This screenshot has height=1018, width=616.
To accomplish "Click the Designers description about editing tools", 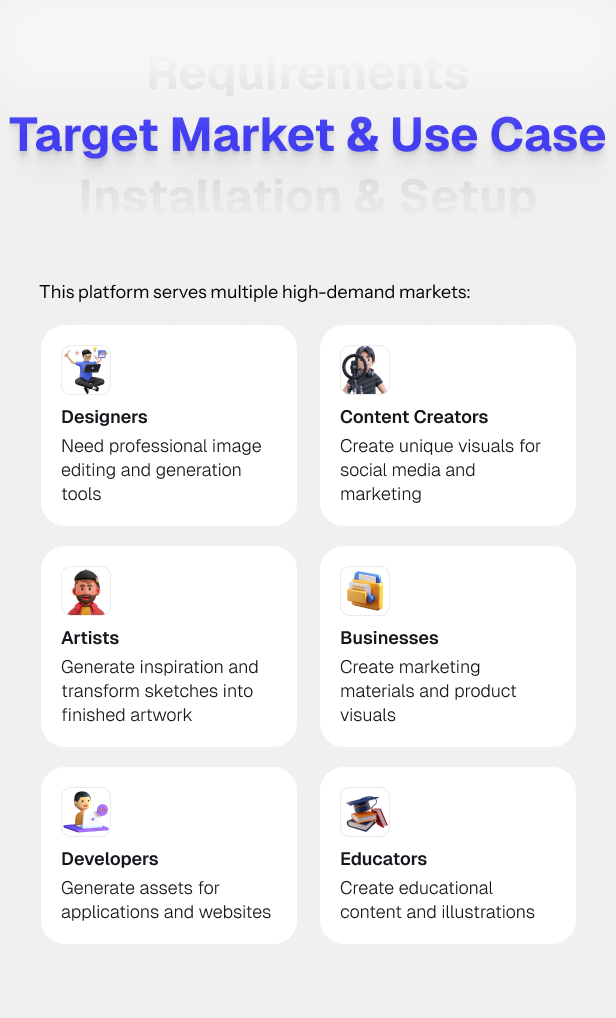I will pyautogui.click(x=161, y=470).
